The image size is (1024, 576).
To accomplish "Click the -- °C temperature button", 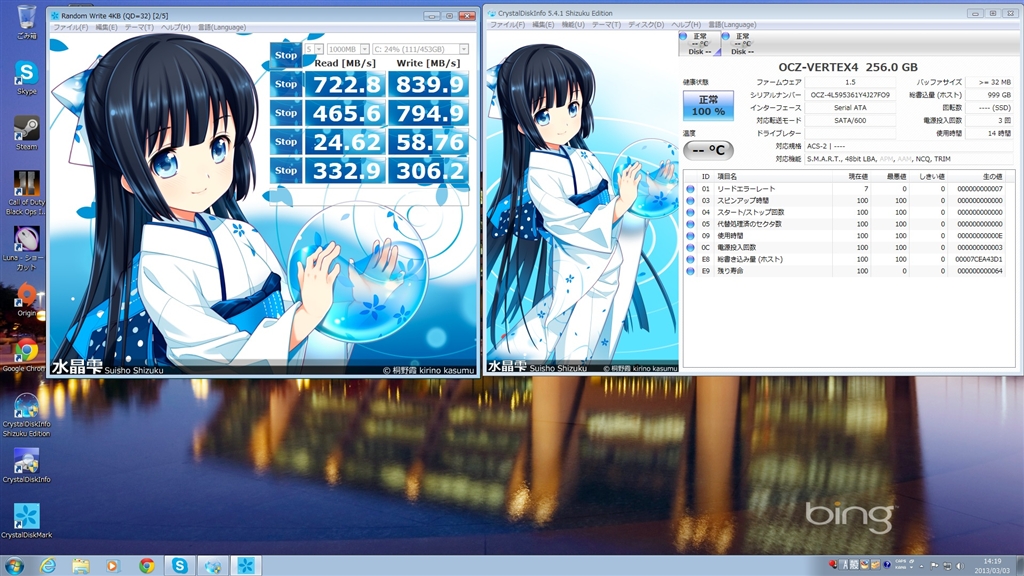I will coord(708,150).
